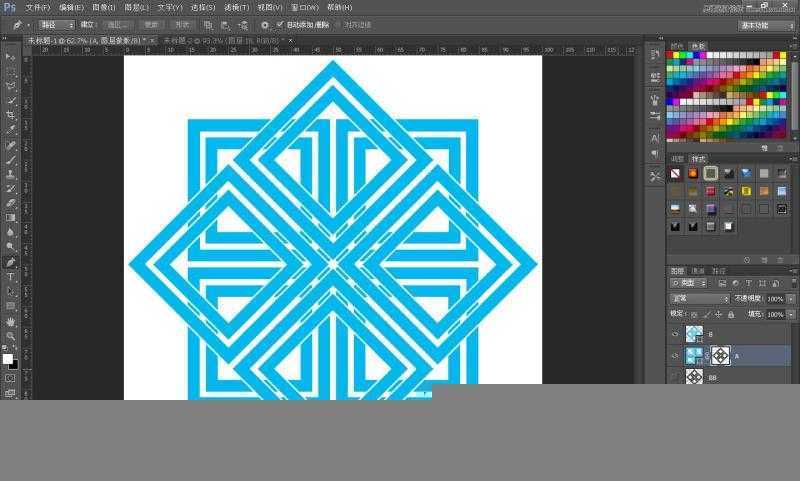Viewport: 800px width, 481px height.
Task: Open Swatches panel flyout menu
Action: [794, 46]
